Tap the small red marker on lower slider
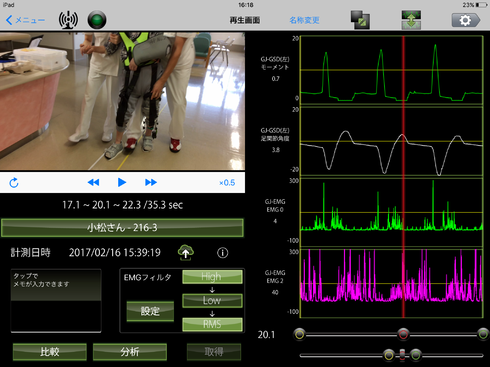Viewport: 490px width, 367px height. tap(402, 355)
